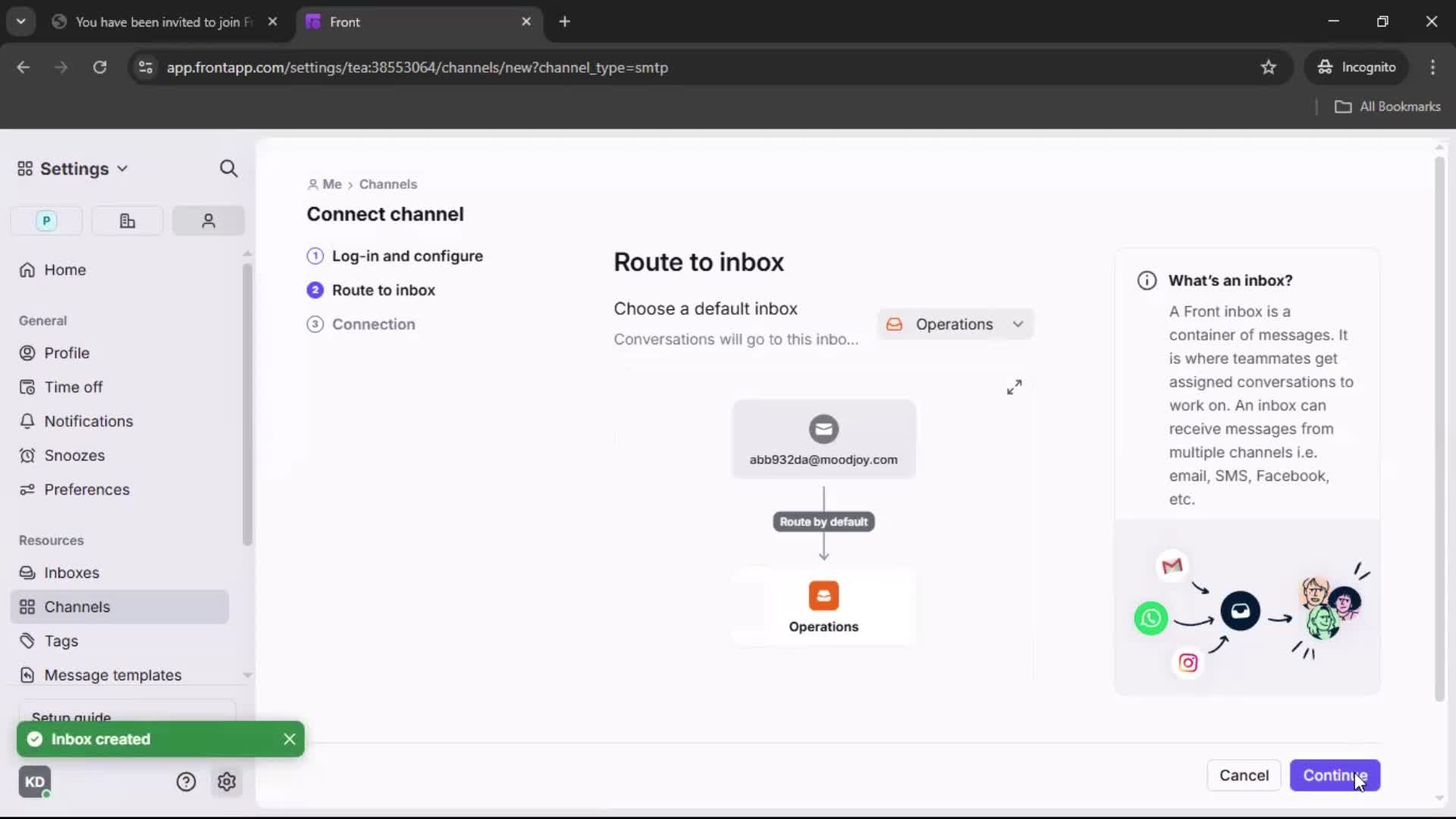
Task: Open the tab search dropdown in Chrome
Action: tap(21, 21)
